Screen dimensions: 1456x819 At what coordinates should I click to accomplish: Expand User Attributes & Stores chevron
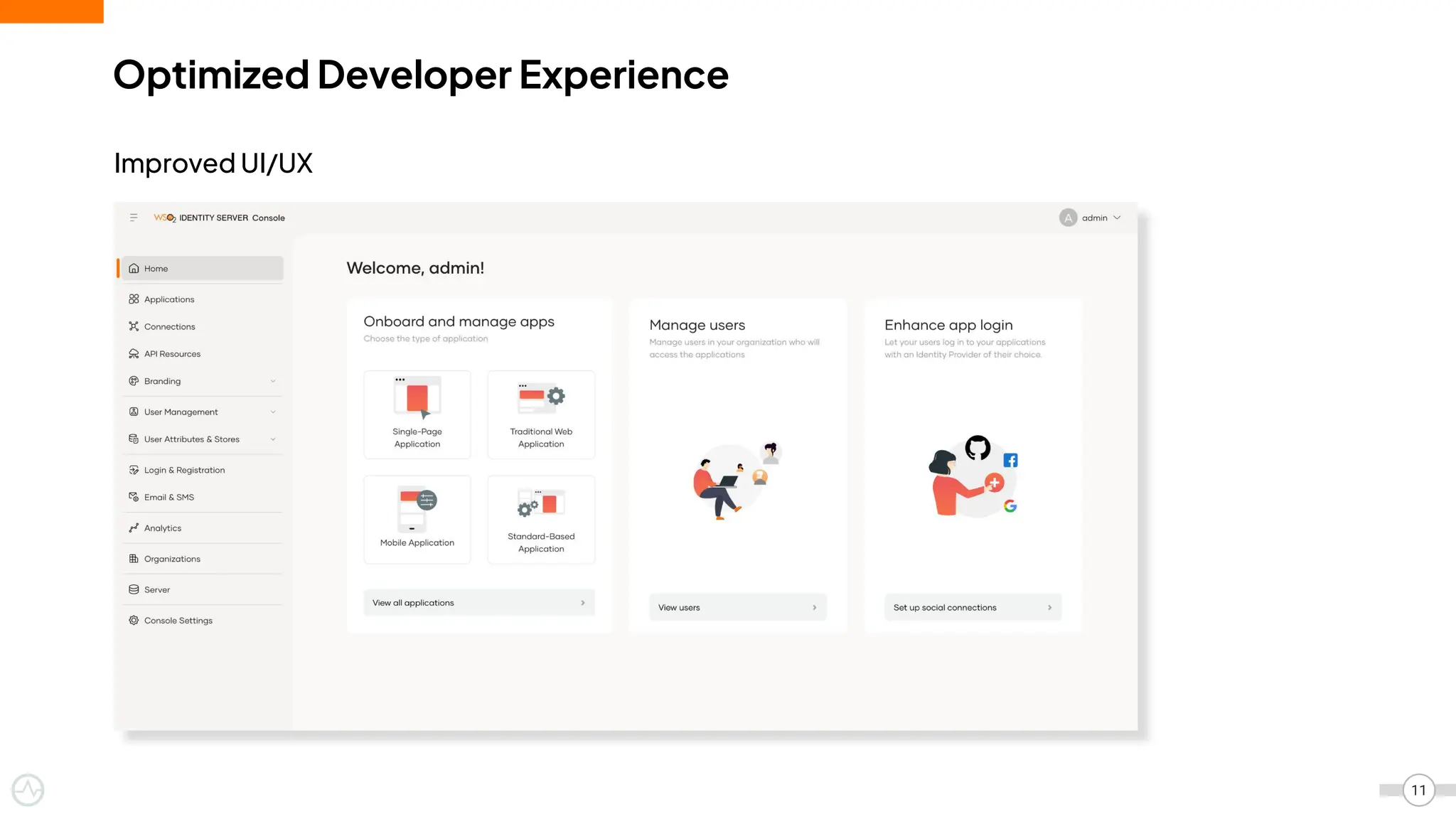coord(273,439)
